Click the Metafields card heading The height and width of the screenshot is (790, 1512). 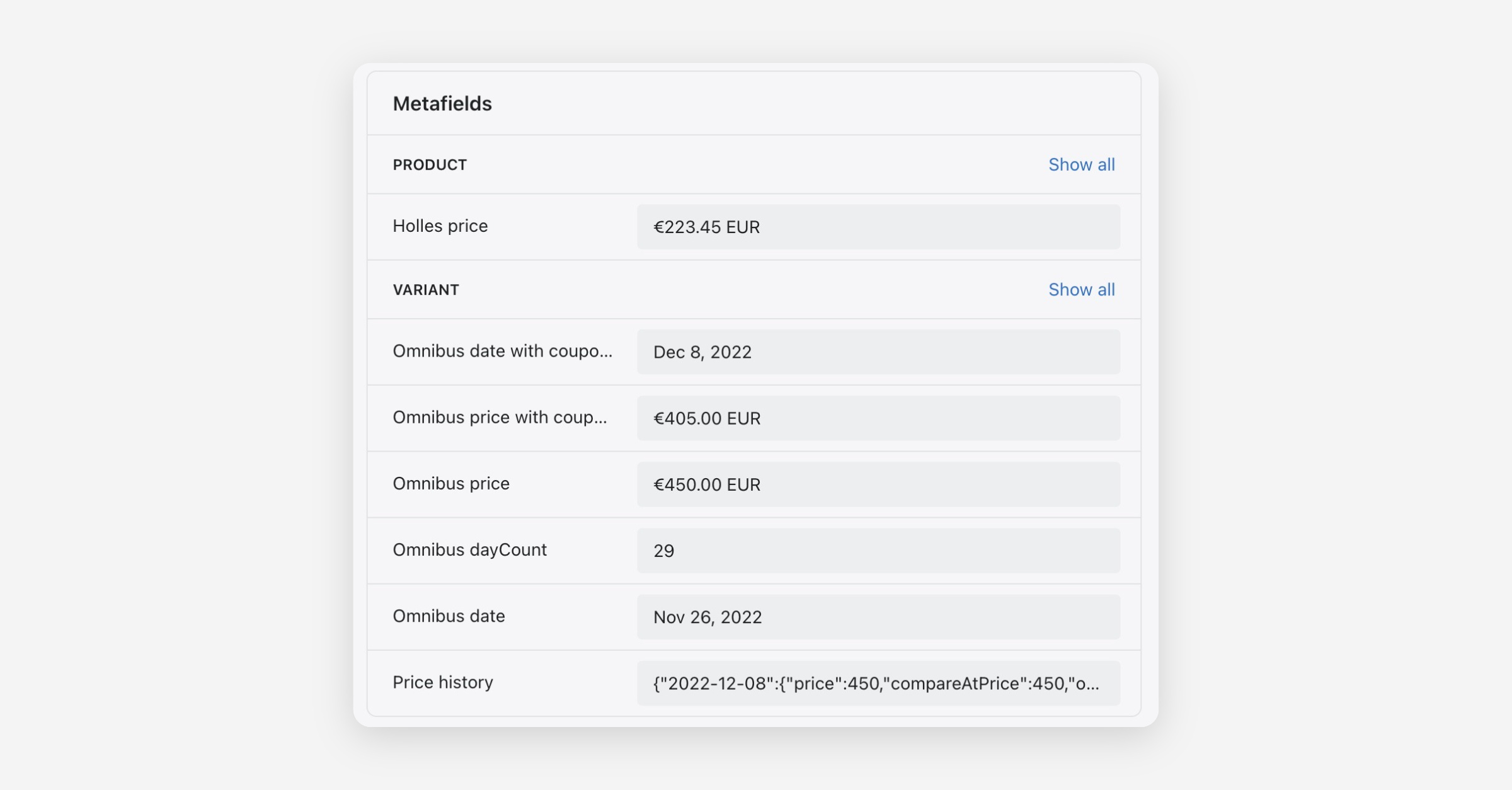click(x=442, y=103)
